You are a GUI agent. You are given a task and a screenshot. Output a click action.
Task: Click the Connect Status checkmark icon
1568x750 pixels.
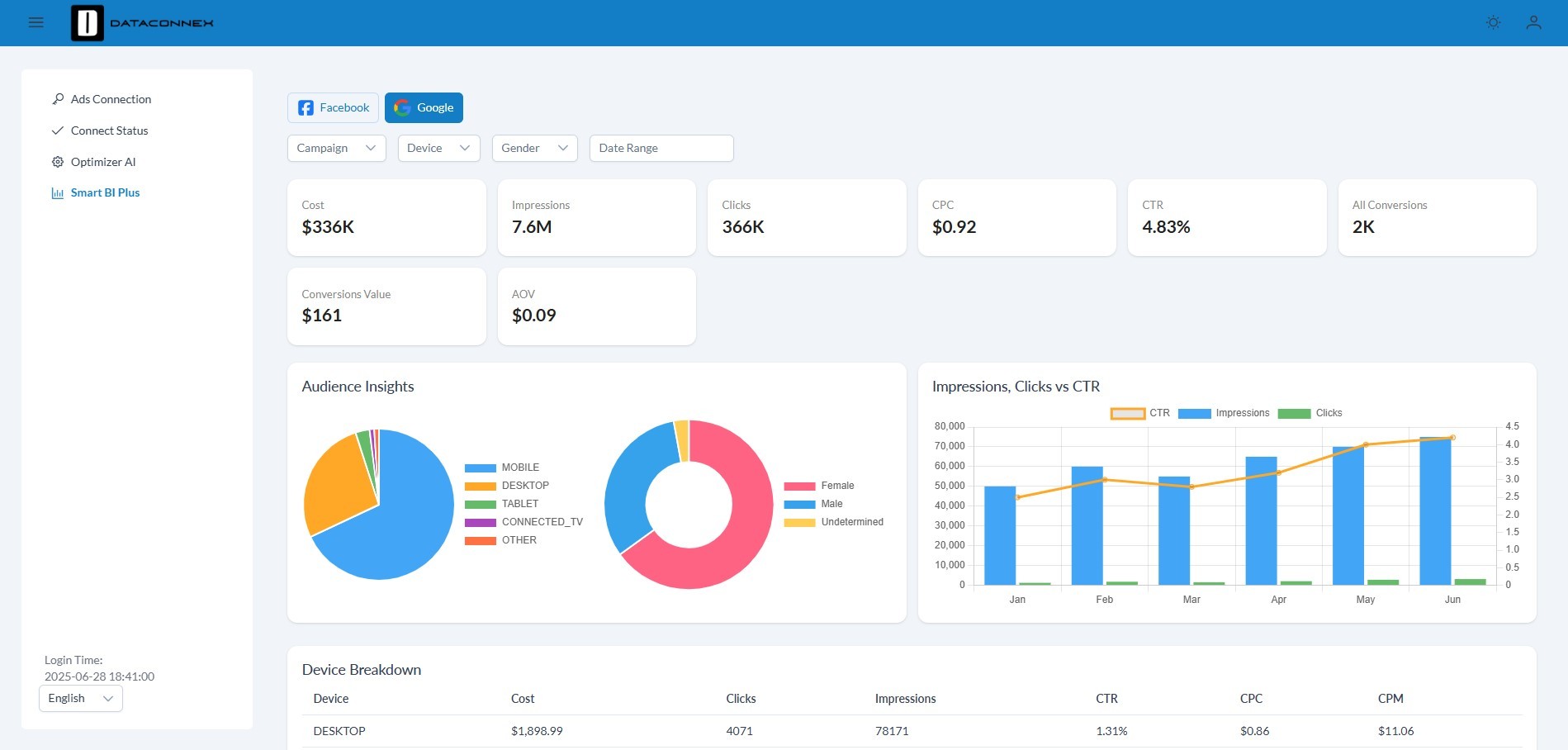[x=58, y=131]
